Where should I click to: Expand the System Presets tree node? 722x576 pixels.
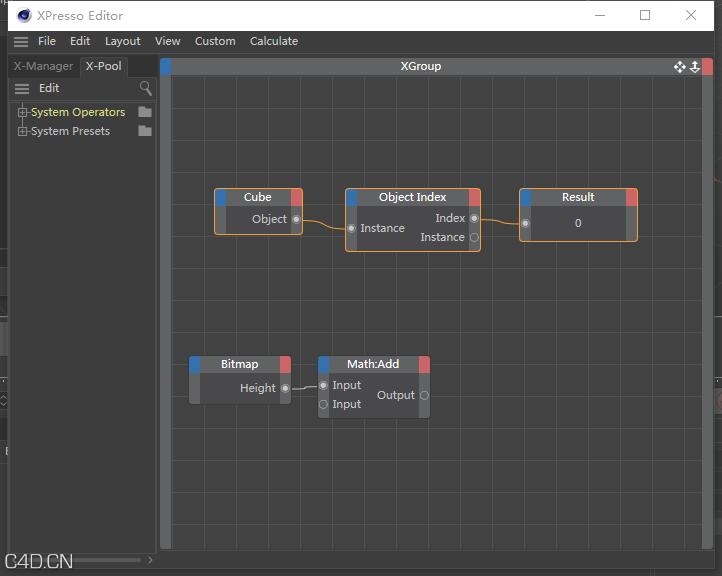(22, 131)
